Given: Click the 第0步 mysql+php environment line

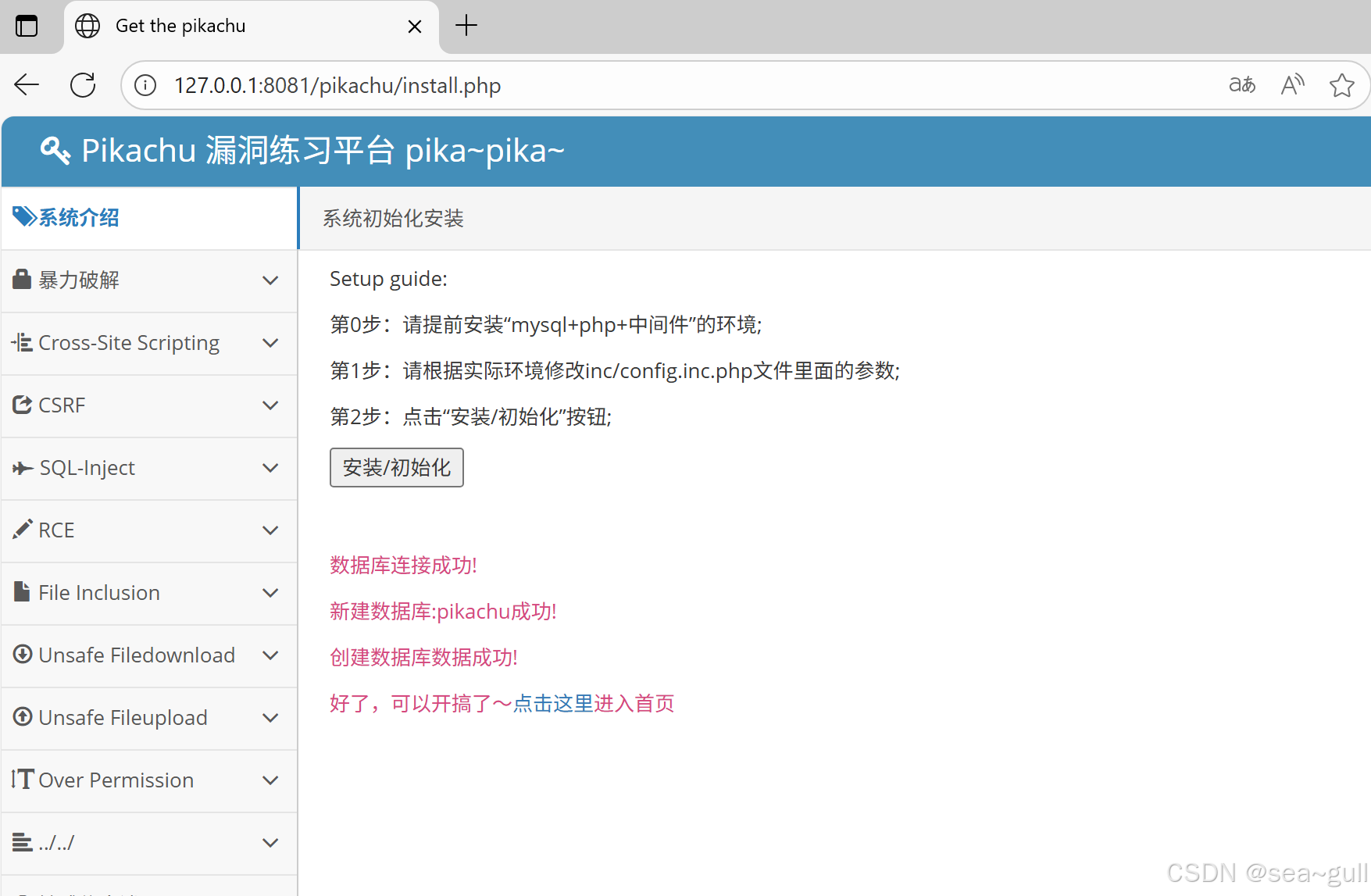Looking at the screenshot, I should click(x=546, y=324).
